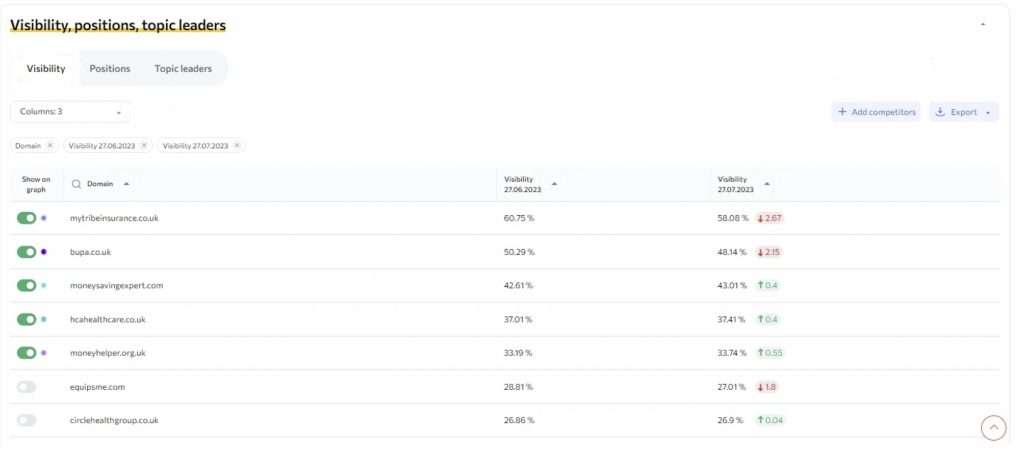Click the moneyhelper.org.uk domain
Screen dimensions: 1024x455
pyautogui.click(x=108, y=353)
